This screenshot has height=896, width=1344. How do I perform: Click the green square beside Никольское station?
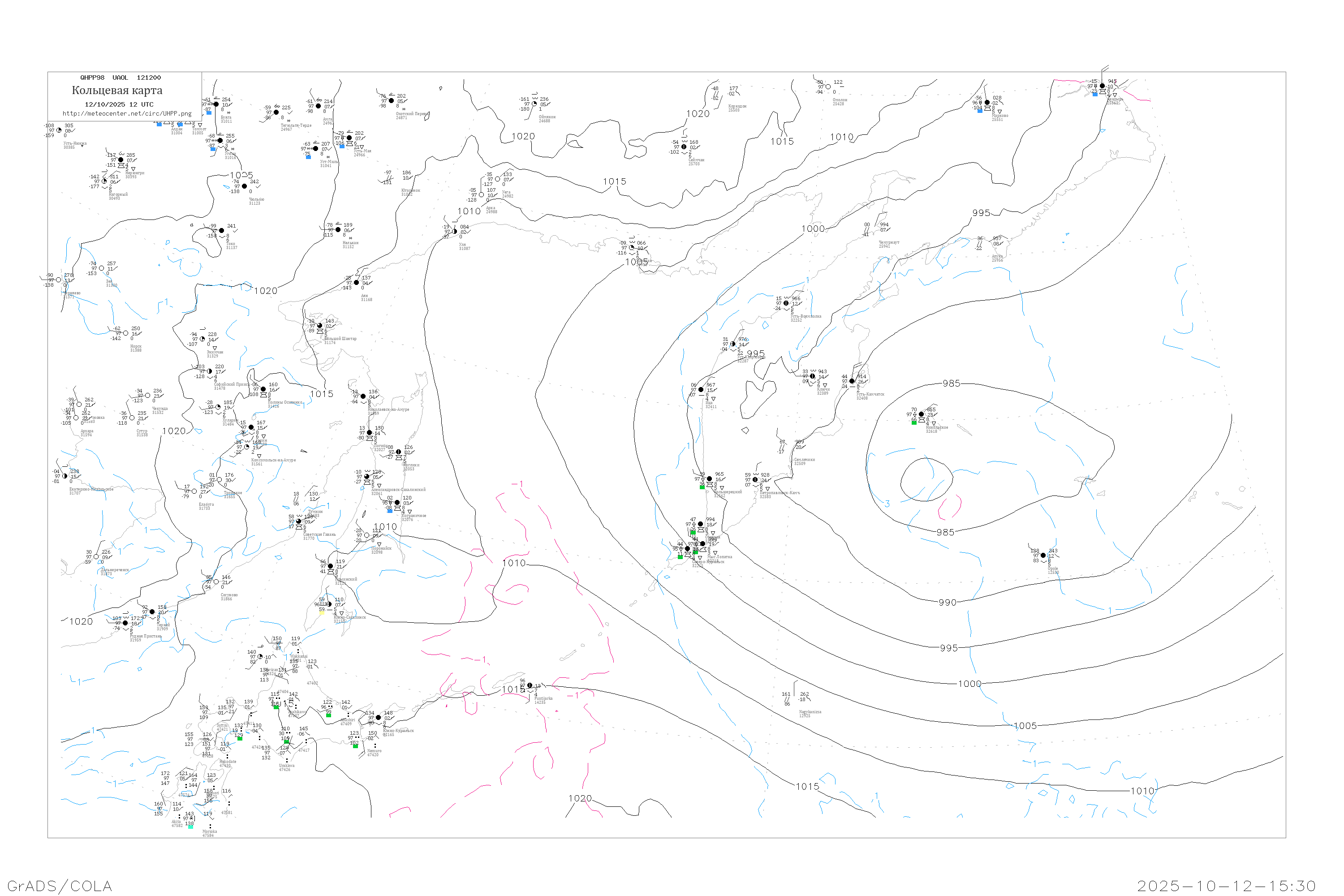pos(914,423)
